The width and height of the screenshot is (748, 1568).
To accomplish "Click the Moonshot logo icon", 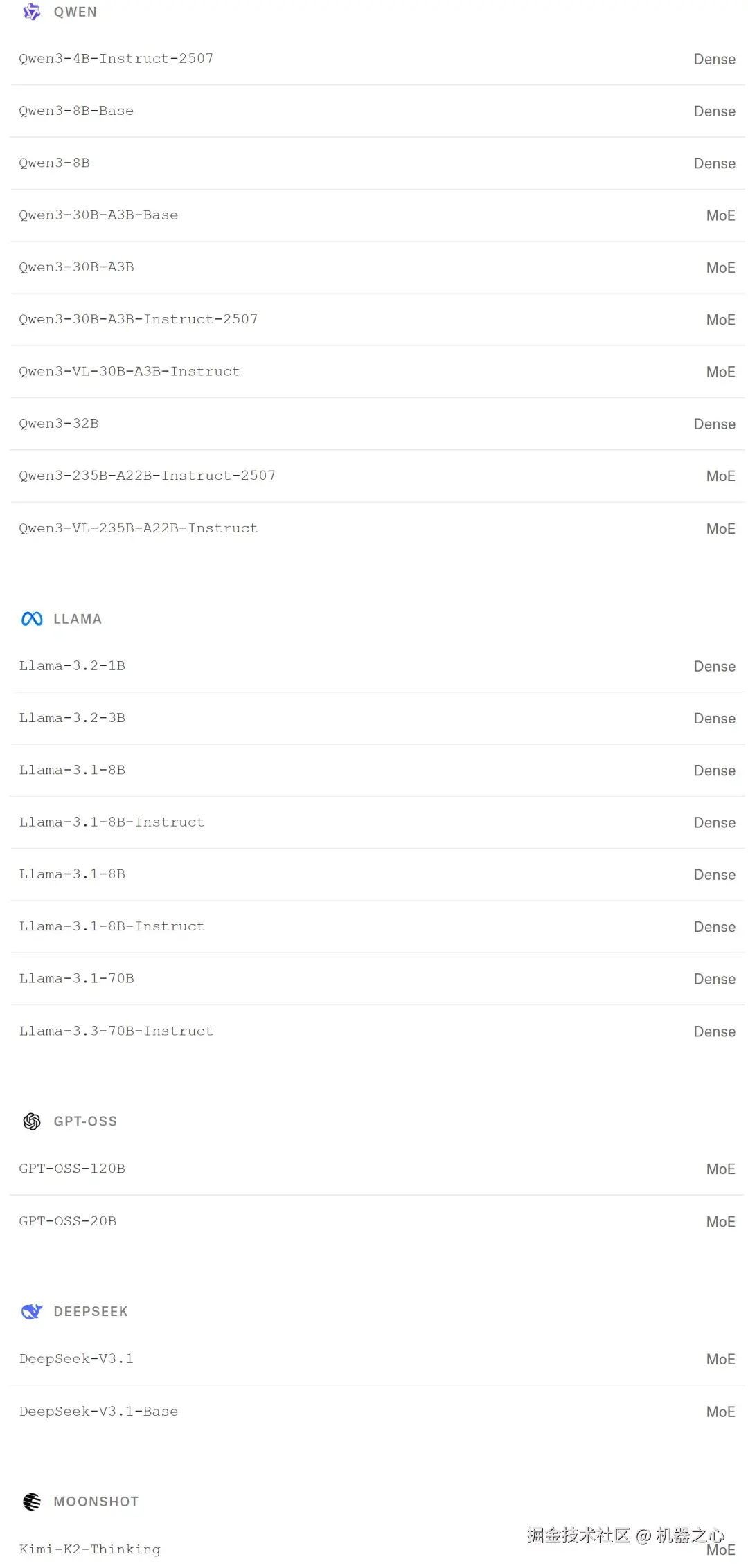I will coord(32,1502).
